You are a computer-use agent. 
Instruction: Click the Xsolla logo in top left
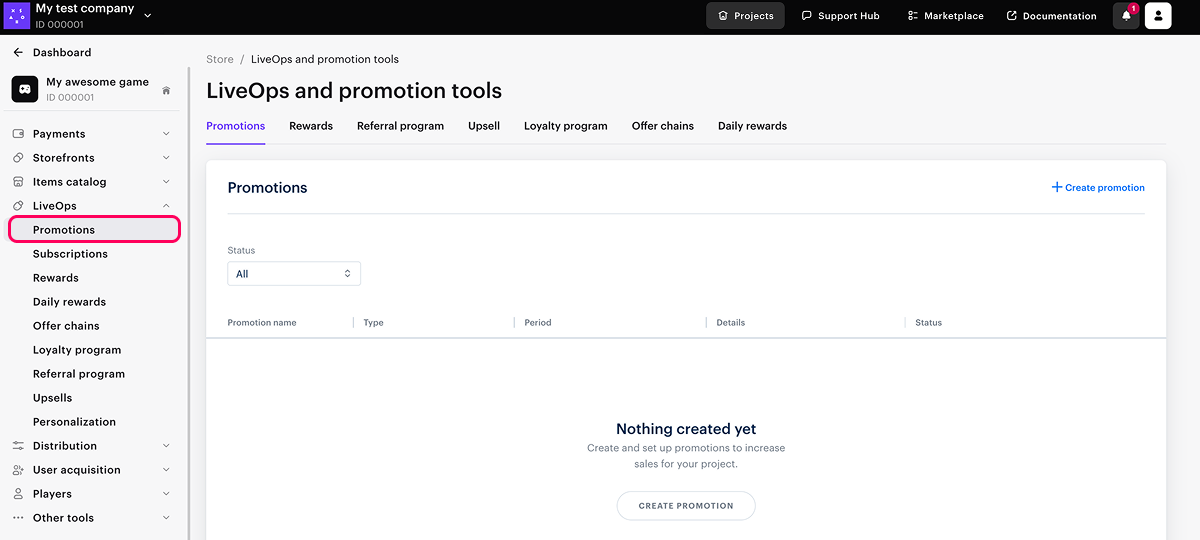click(17, 16)
